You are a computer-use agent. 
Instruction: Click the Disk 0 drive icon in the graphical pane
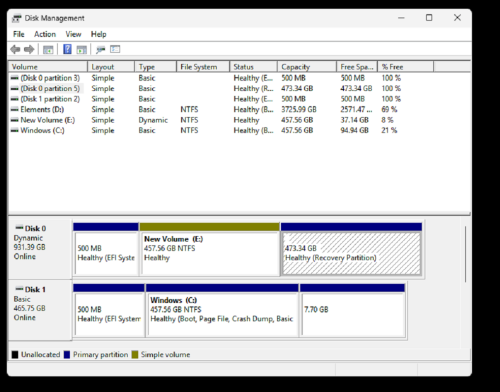click(x=19, y=228)
